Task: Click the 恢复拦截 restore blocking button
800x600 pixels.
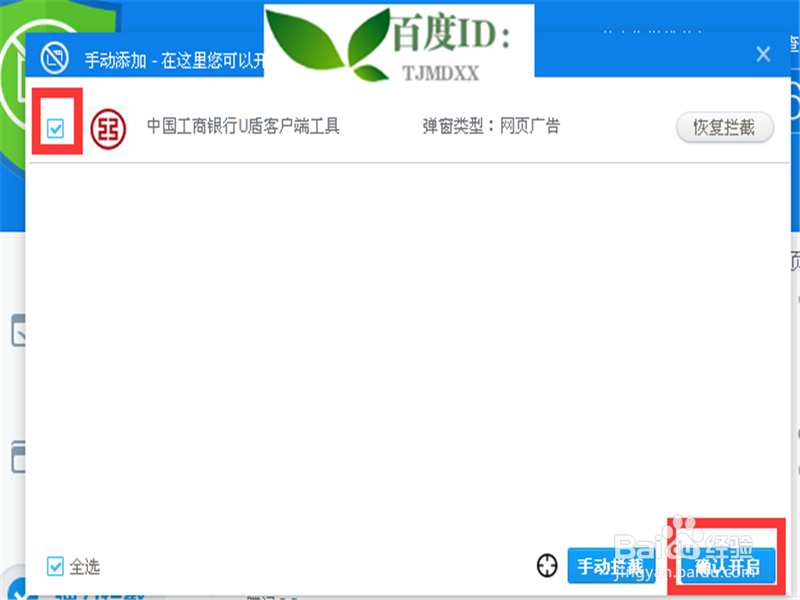Action: coord(724,127)
